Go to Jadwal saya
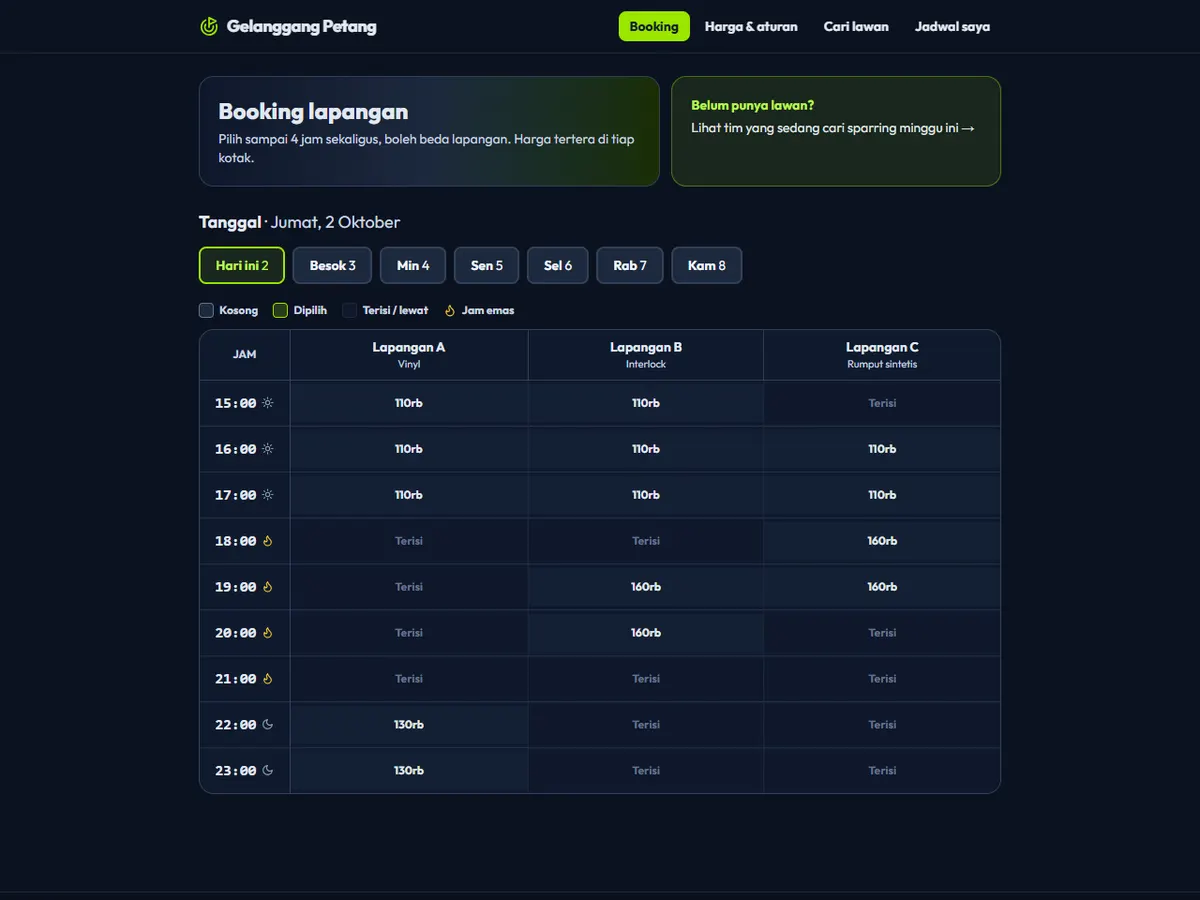1200x900 pixels. [x=952, y=27]
